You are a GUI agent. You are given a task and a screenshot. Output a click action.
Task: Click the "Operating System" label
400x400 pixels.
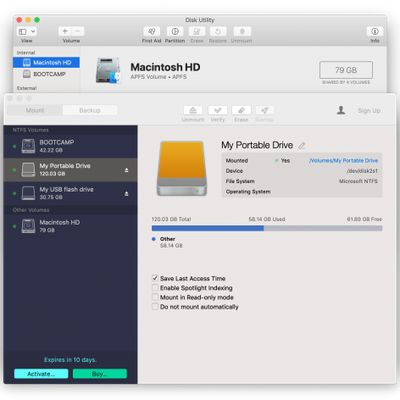[x=248, y=192]
